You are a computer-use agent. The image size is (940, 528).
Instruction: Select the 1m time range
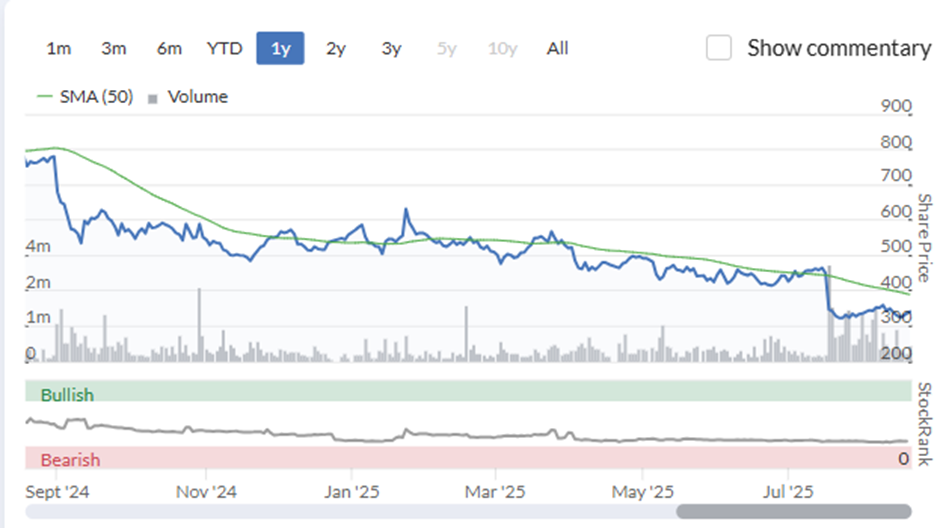click(59, 49)
